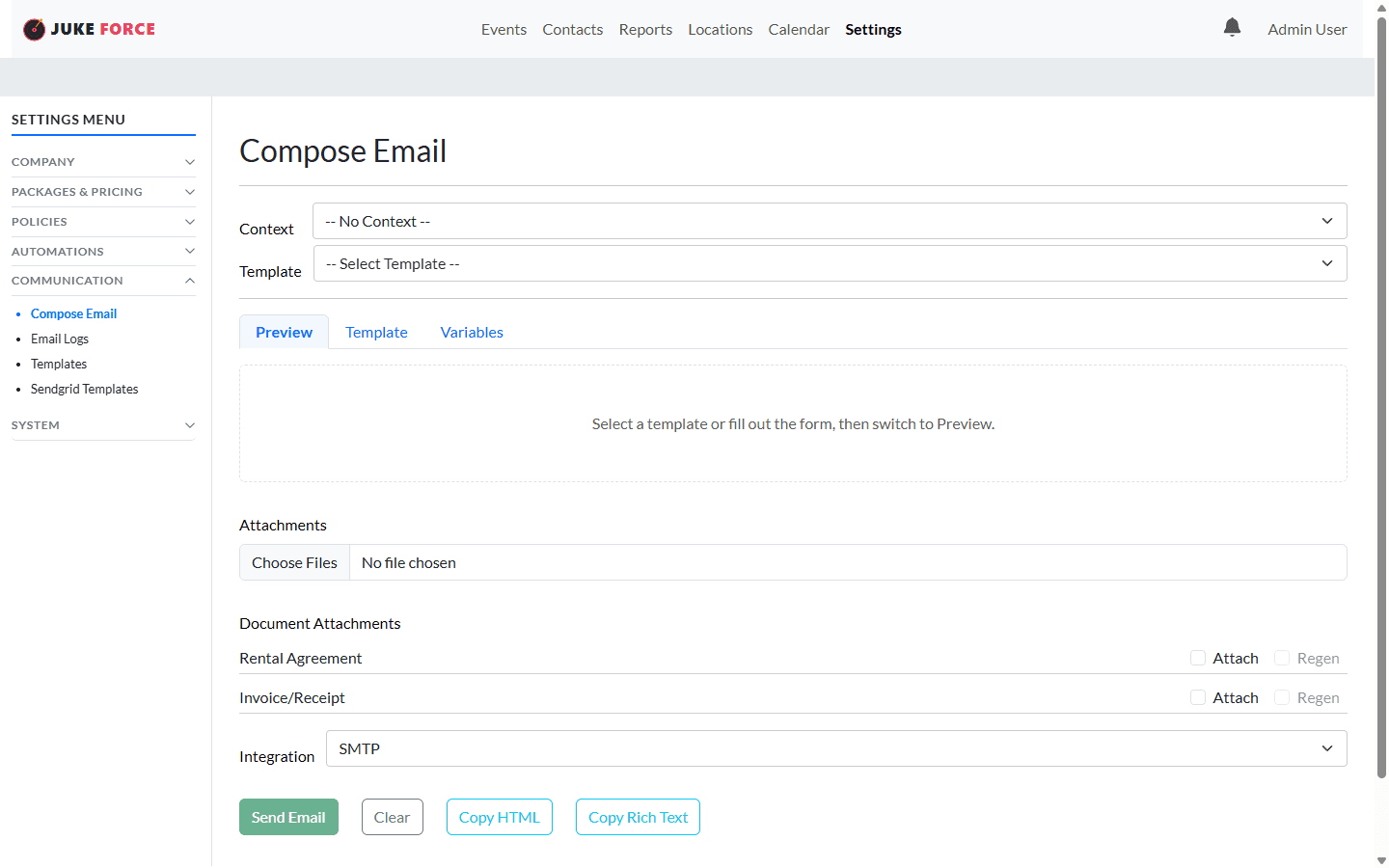Screen dimensions: 1389x868
Task: Enable Attach for Invoice/Receipt
Action: [x=1197, y=696]
